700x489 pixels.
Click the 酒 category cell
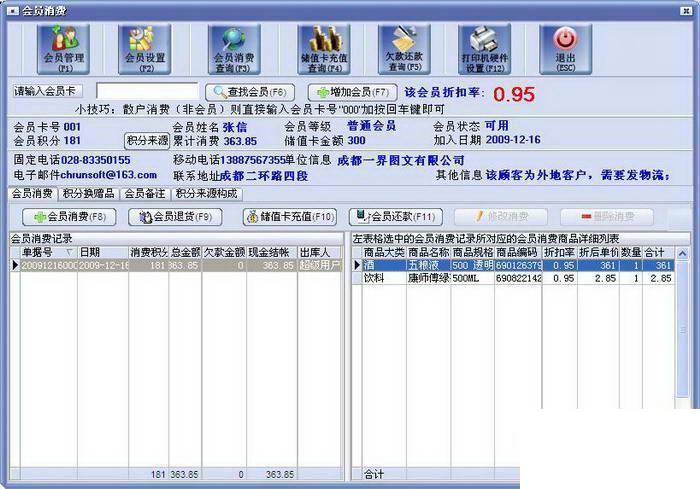pos(383,265)
